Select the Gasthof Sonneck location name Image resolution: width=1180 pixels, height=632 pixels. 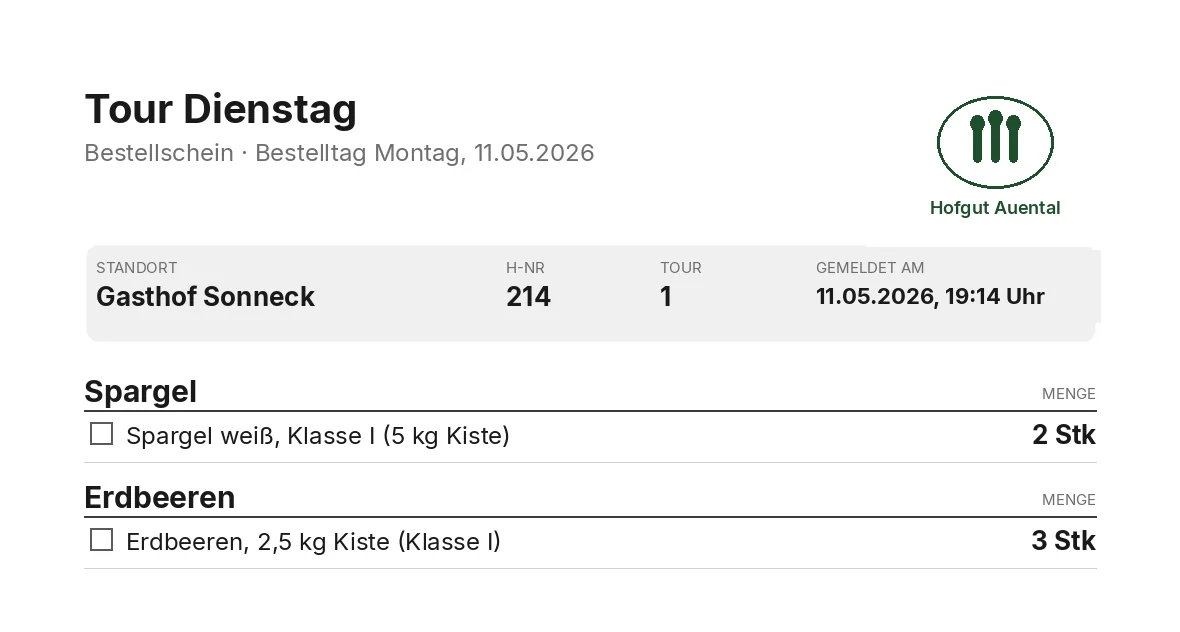pos(205,296)
